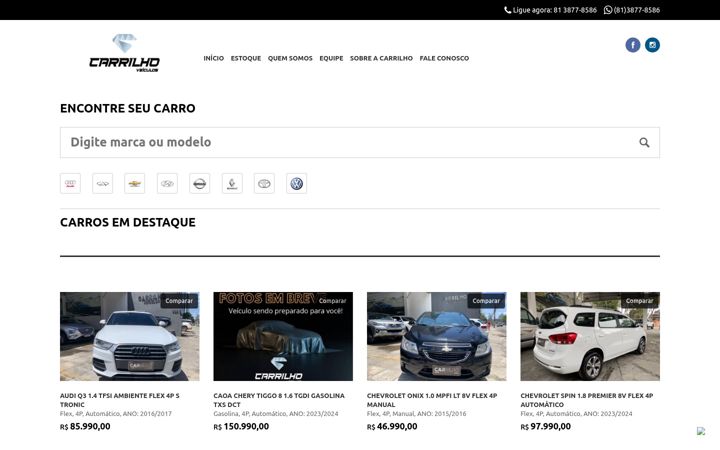The width and height of the screenshot is (720, 450).
Task: Click the price R$ 150.990,00
Action: tap(242, 427)
